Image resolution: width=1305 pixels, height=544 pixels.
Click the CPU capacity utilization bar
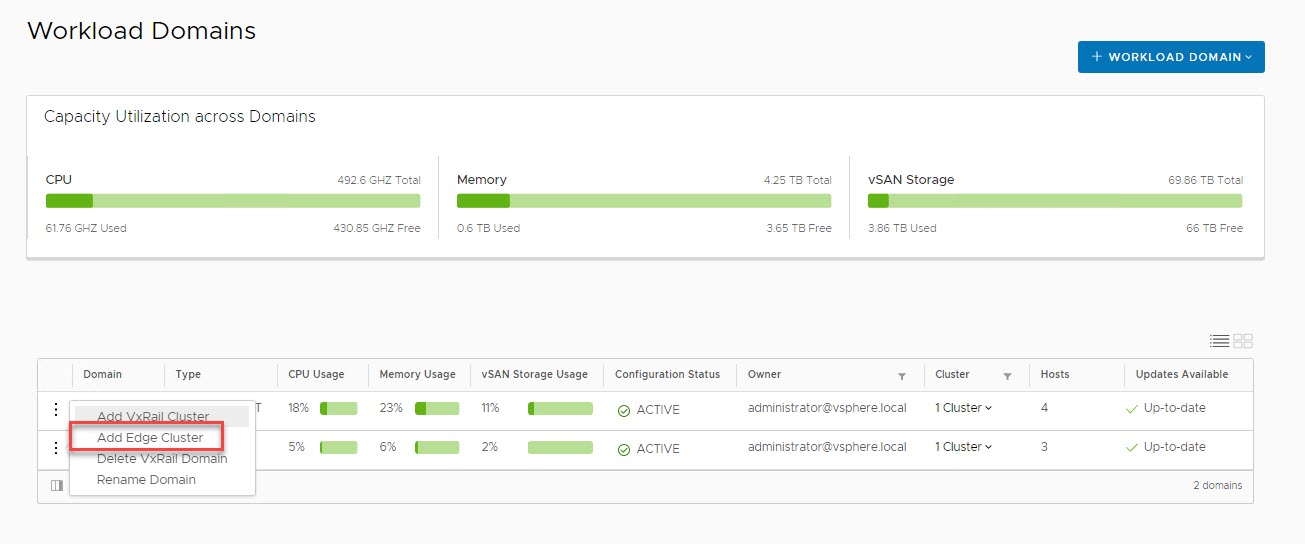click(233, 201)
